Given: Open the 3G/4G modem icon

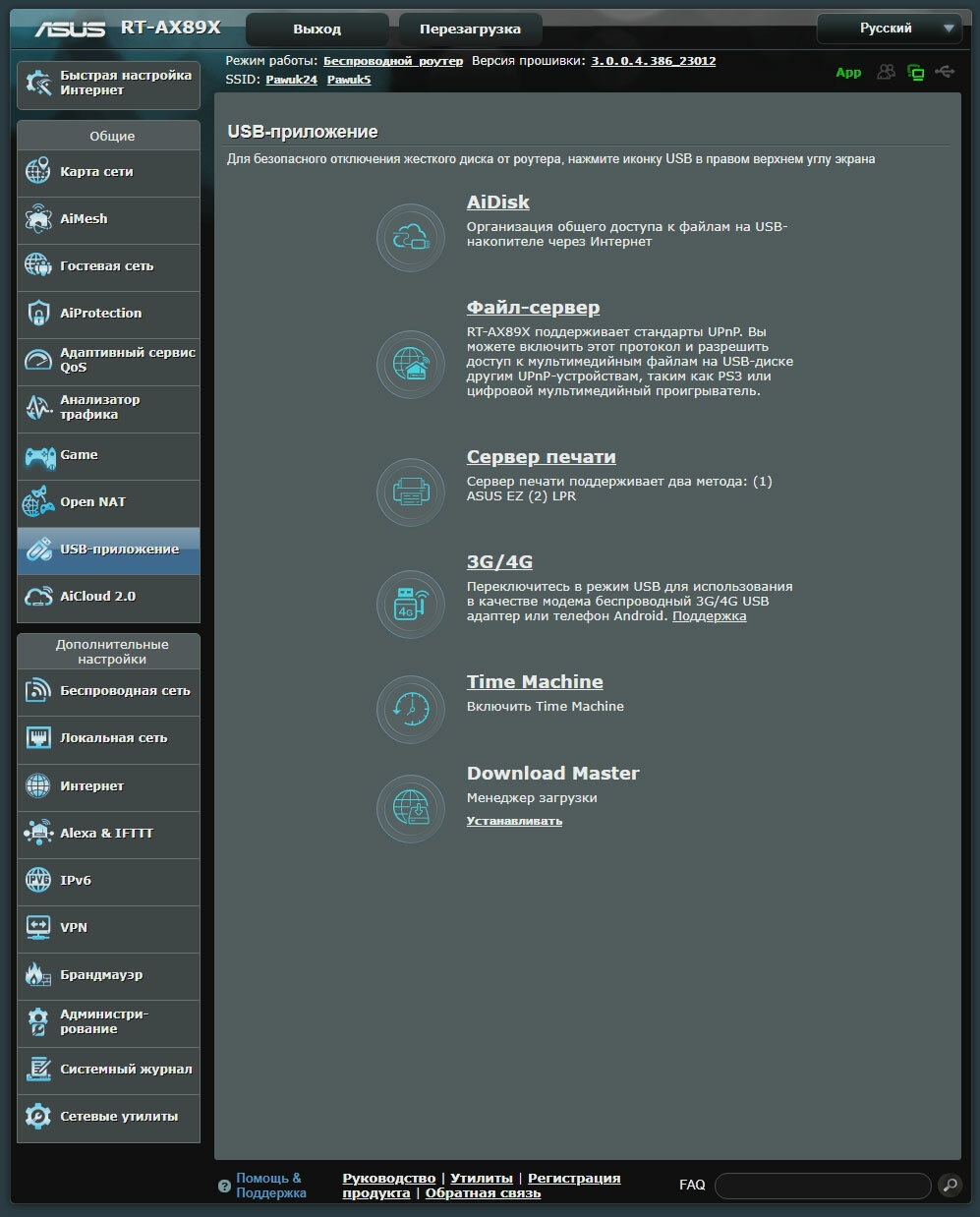Looking at the screenshot, I should click(x=411, y=604).
